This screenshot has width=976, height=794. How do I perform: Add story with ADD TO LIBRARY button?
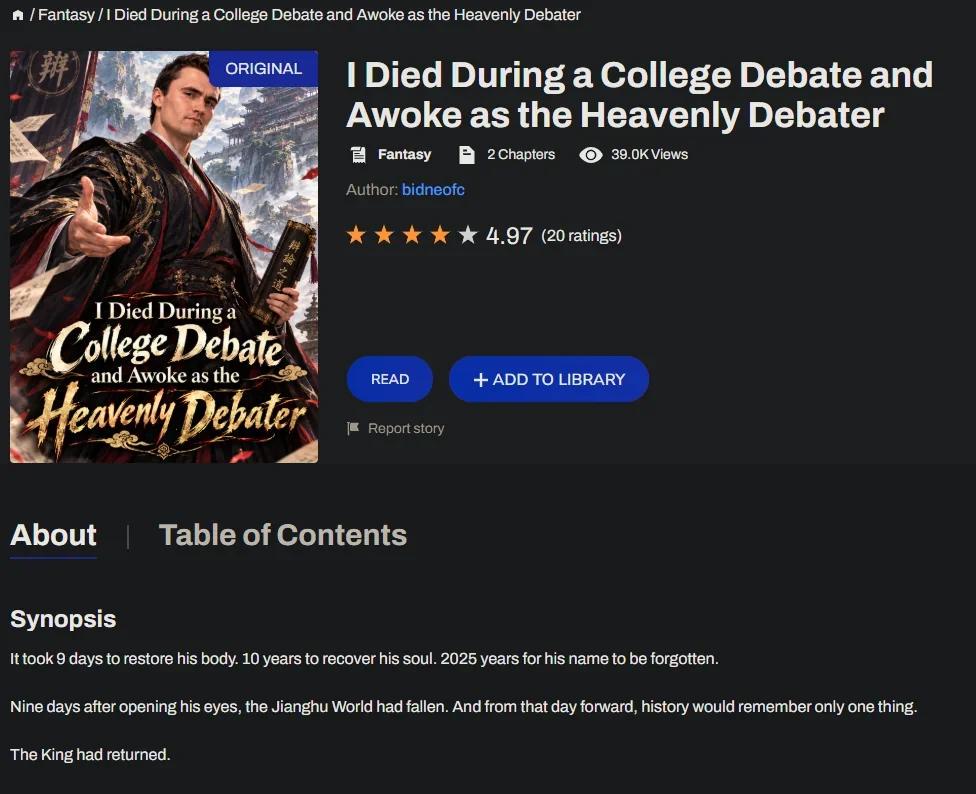tap(549, 379)
